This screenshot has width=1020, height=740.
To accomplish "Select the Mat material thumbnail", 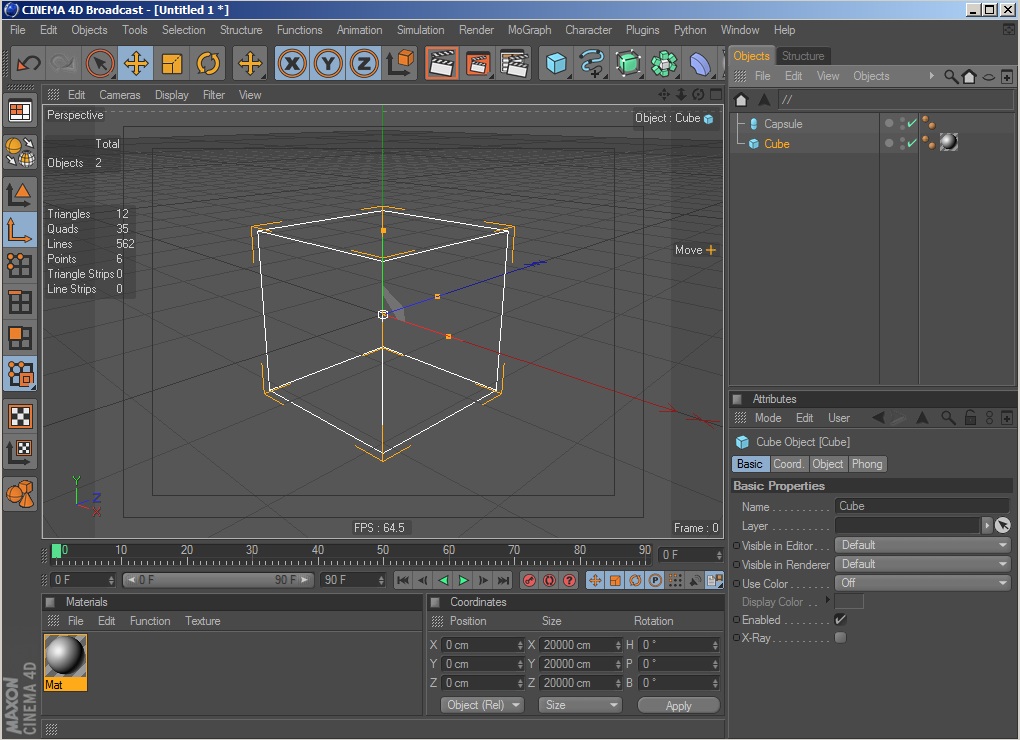I will point(65,656).
